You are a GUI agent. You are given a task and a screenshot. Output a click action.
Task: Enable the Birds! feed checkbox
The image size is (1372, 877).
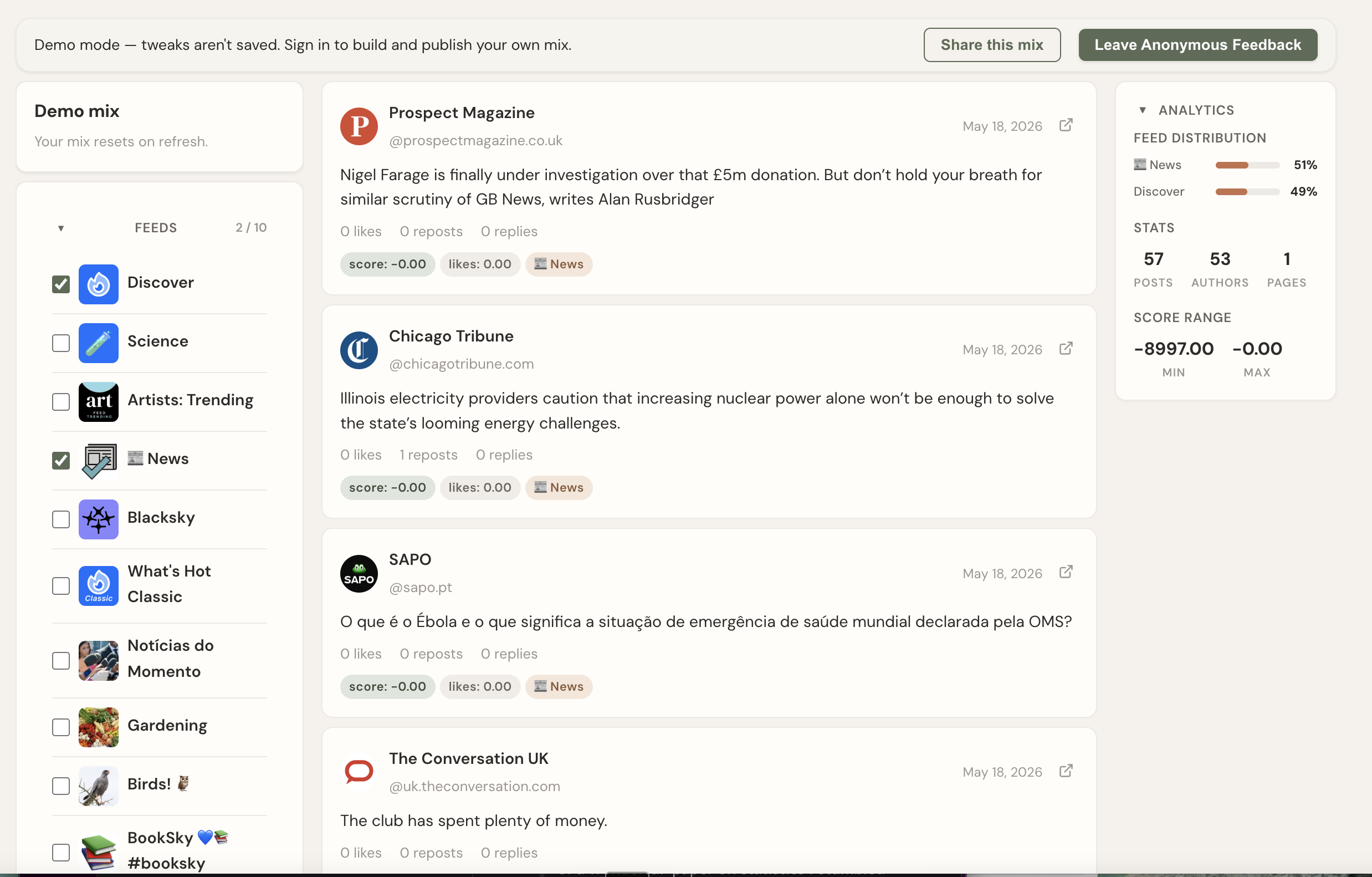pos(61,786)
